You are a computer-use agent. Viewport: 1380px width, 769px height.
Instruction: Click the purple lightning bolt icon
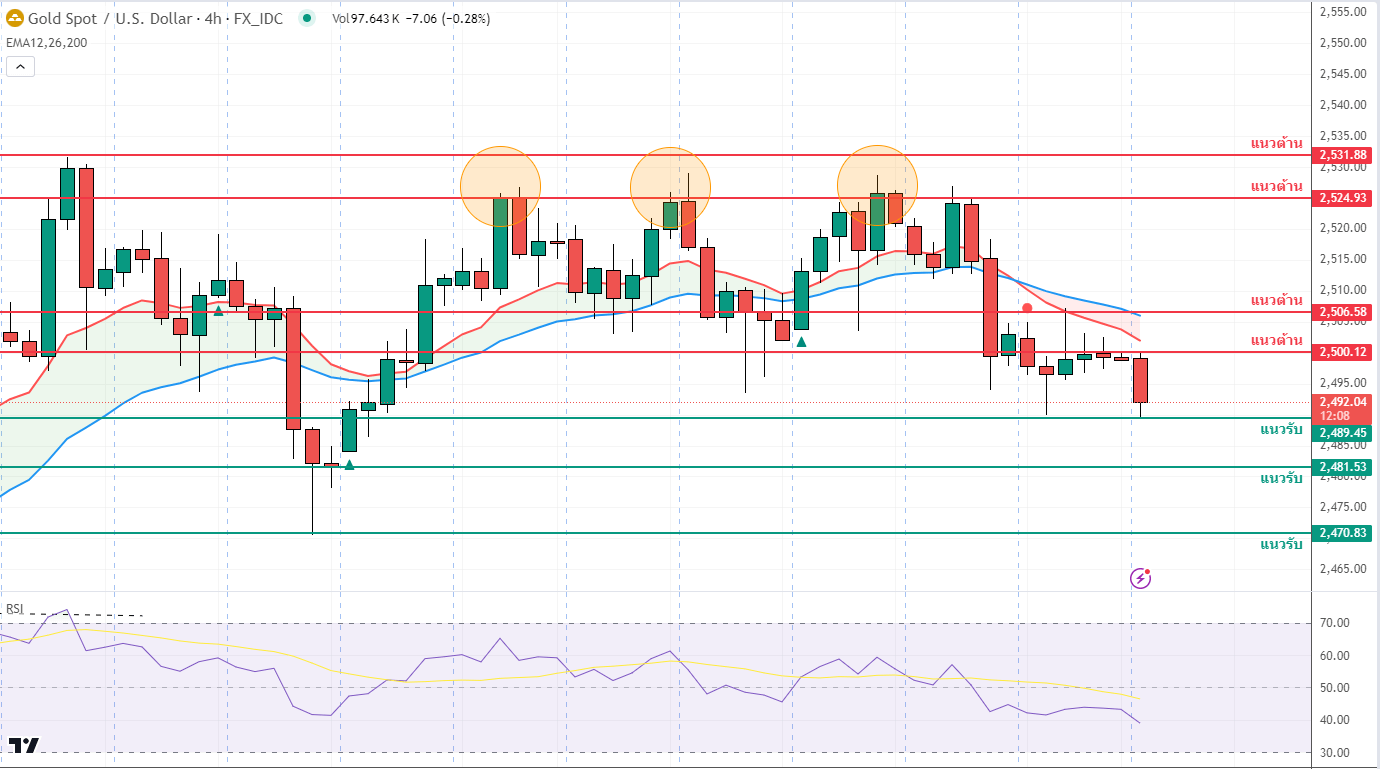coord(1140,578)
